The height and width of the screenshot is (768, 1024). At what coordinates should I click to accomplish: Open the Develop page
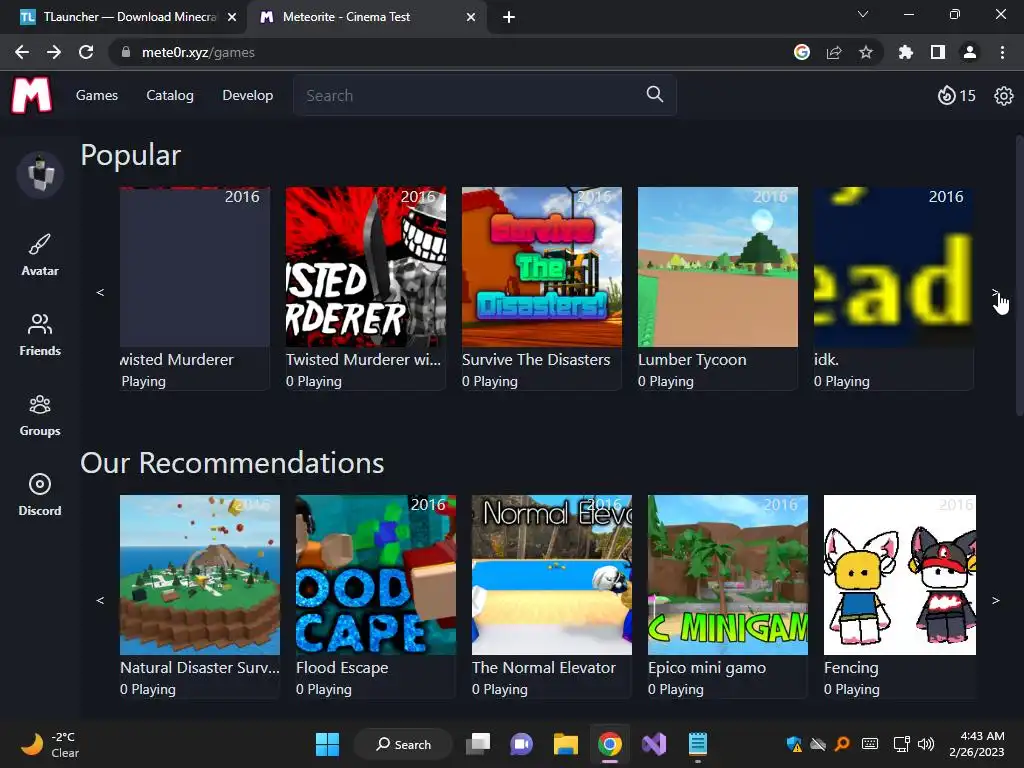(248, 95)
